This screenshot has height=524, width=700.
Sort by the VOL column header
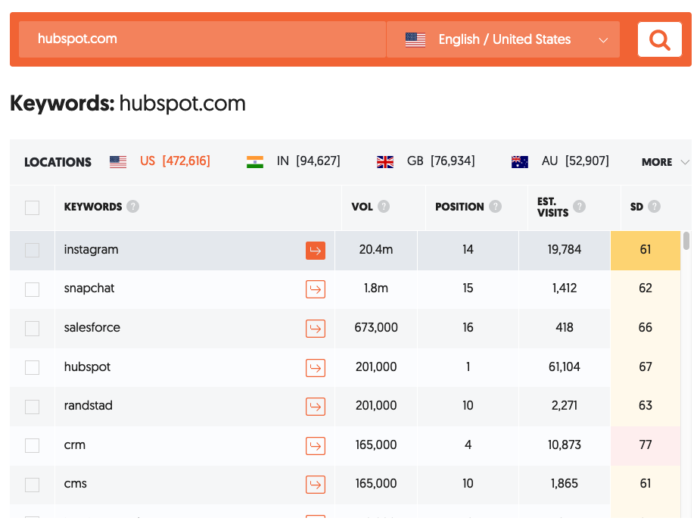[x=362, y=207]
